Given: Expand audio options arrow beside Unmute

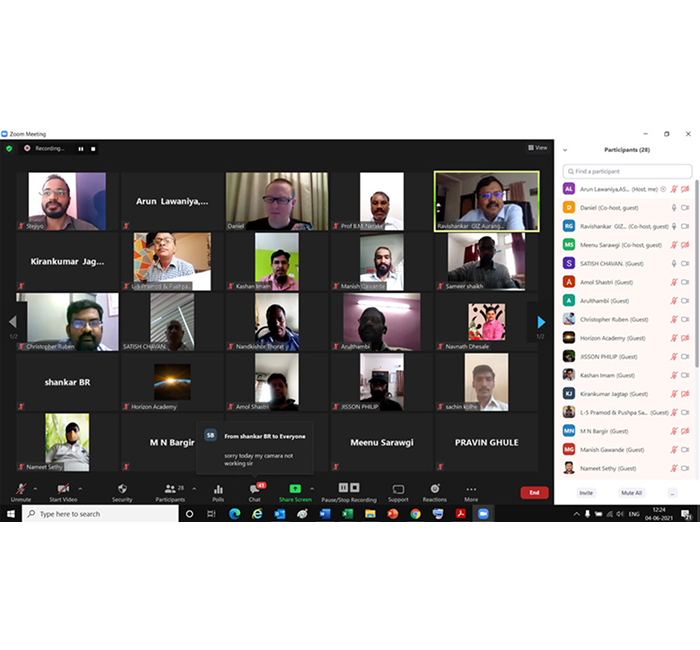Looking at the screenshot, I should click(35, 488).
